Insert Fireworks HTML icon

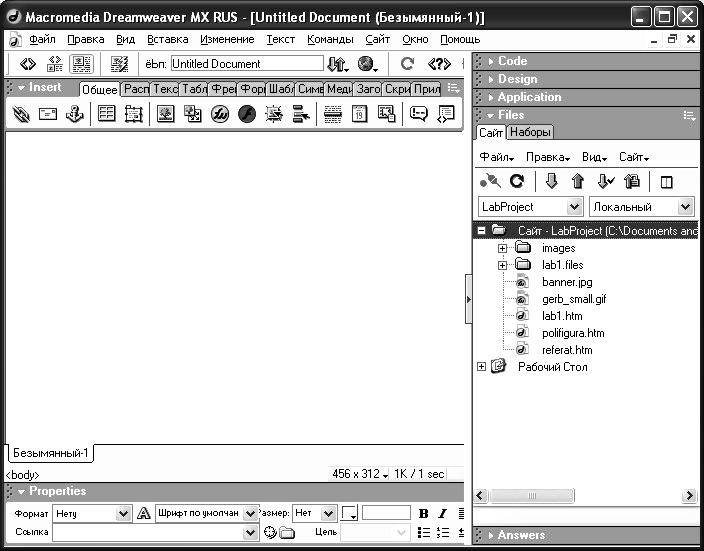(220, 114)
